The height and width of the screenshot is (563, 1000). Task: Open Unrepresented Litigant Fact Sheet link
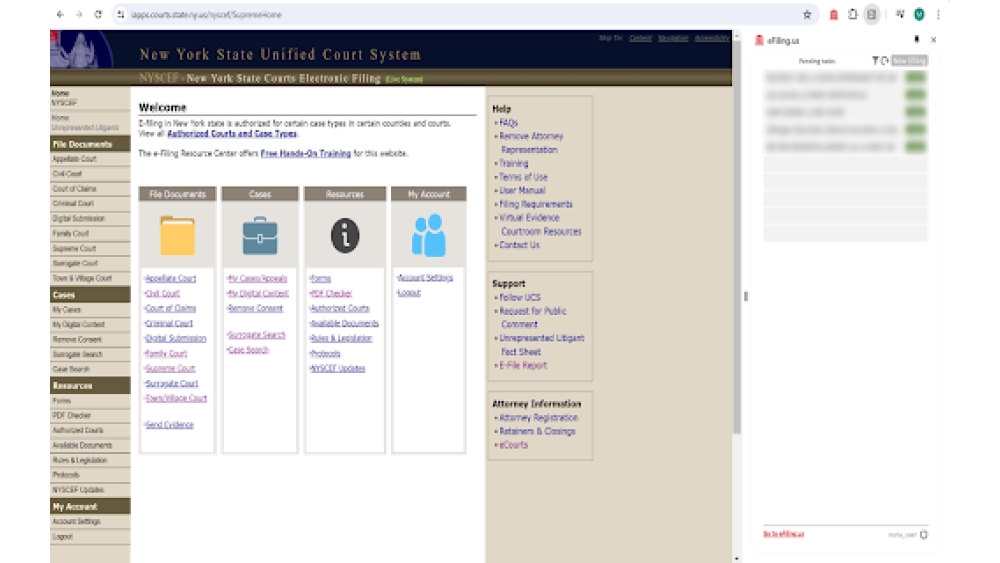pos(541,345)
